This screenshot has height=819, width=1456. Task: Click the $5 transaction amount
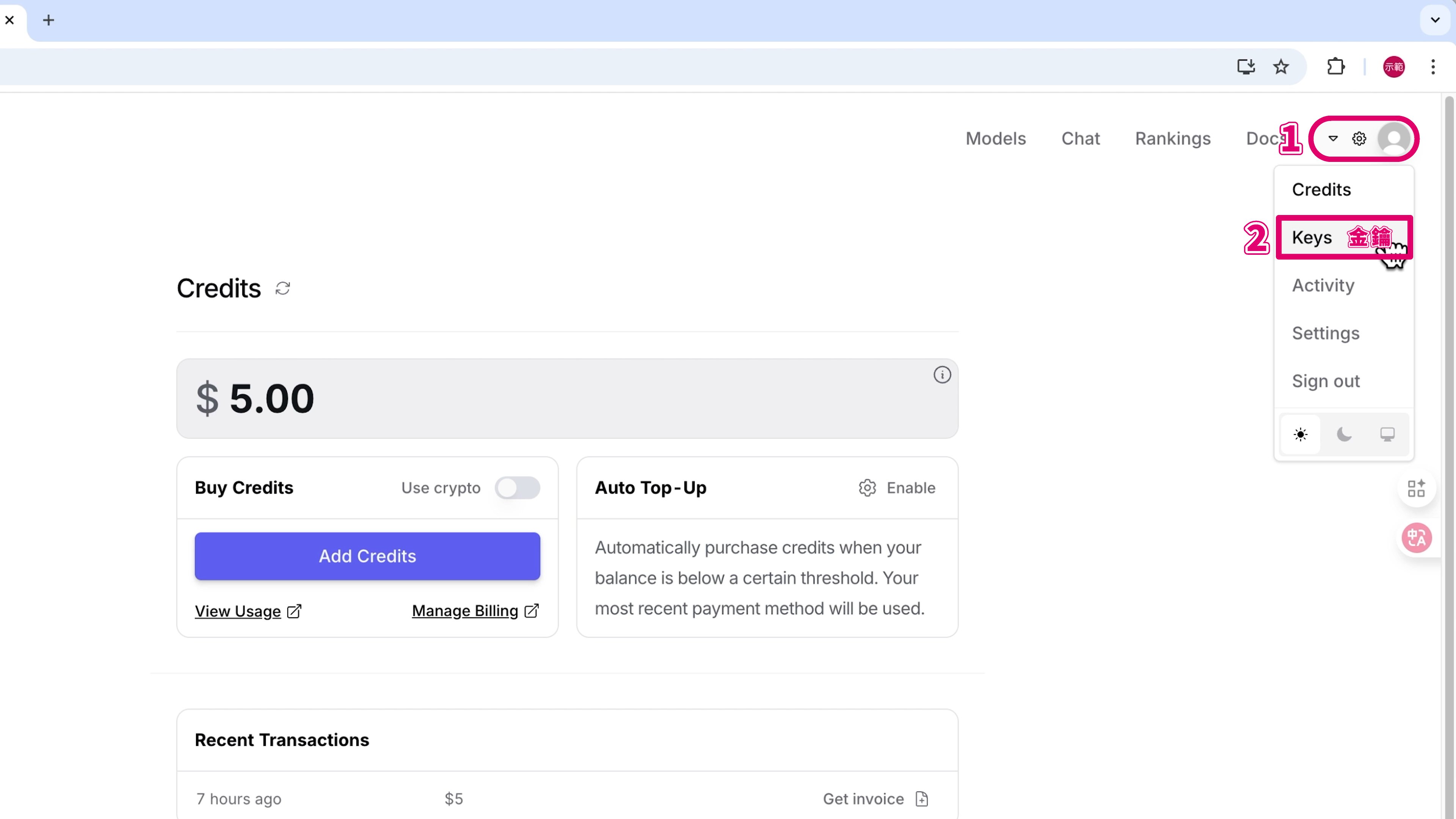453,799
